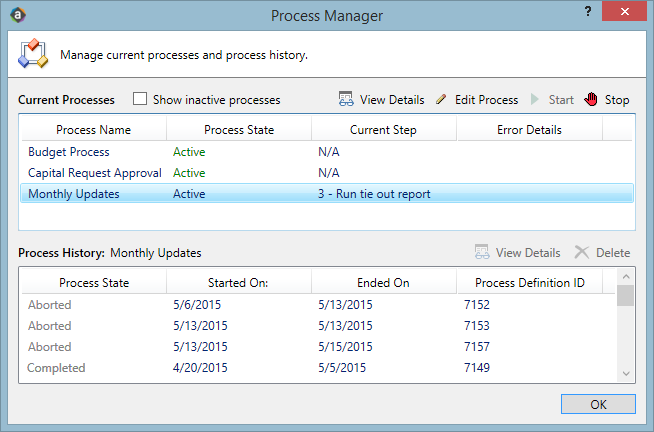Click OK to close Process Manager
The height and width of the screenshot is (432, 654).
pyautogui.click(x=598, y=404)
